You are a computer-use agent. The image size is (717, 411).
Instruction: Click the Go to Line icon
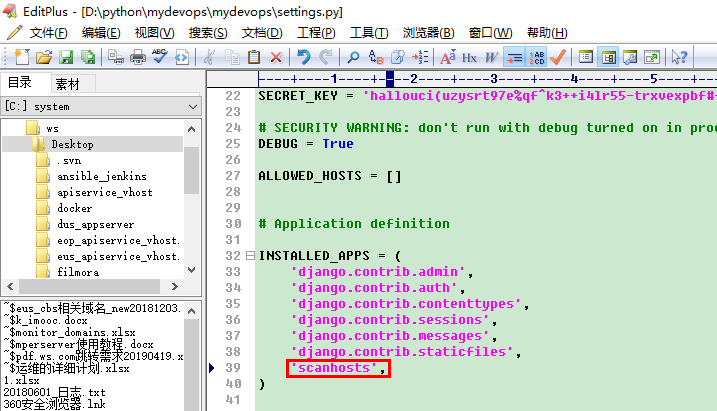click(420, 57)
